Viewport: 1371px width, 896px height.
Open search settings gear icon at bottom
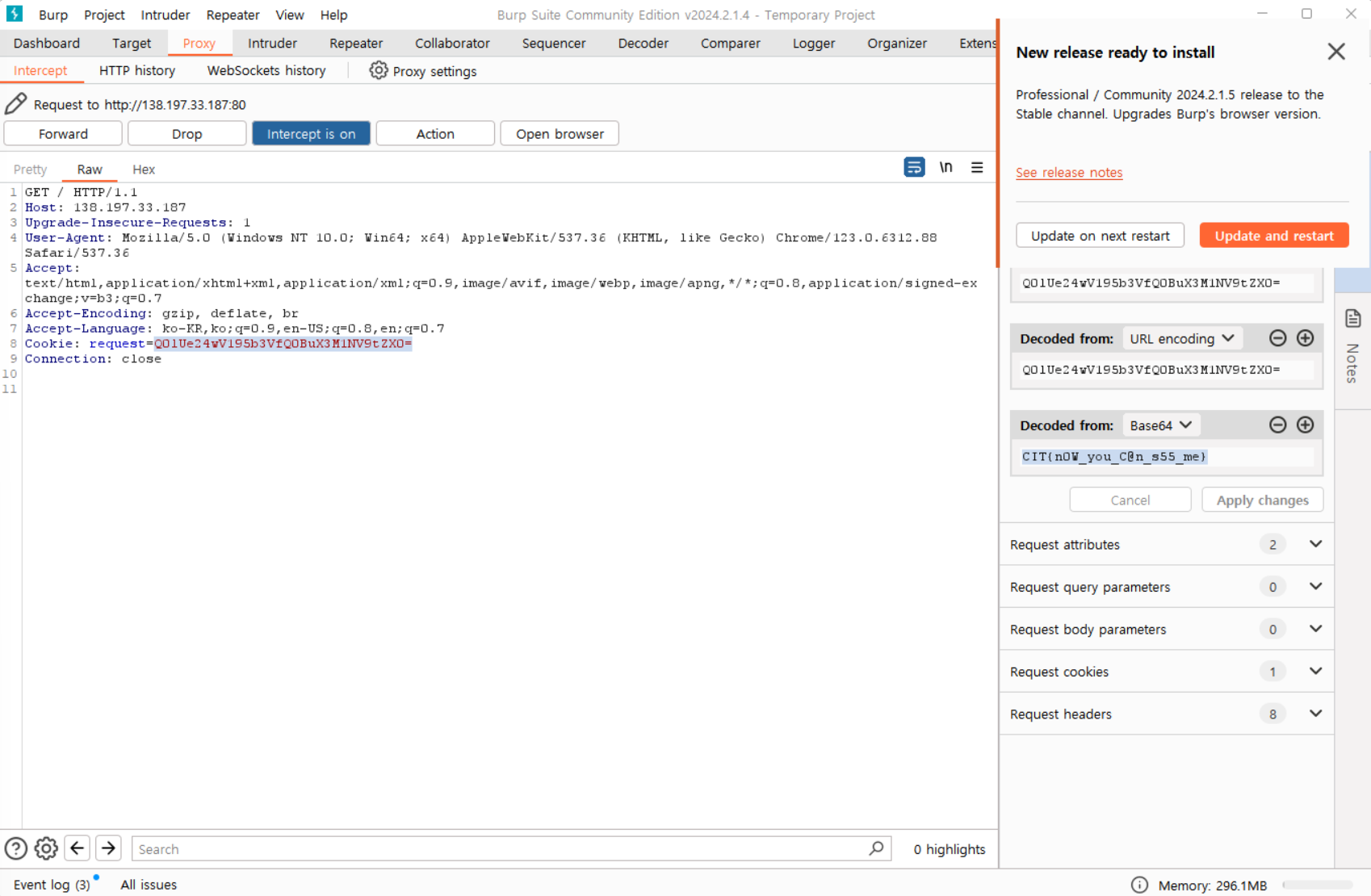[46, 848]
